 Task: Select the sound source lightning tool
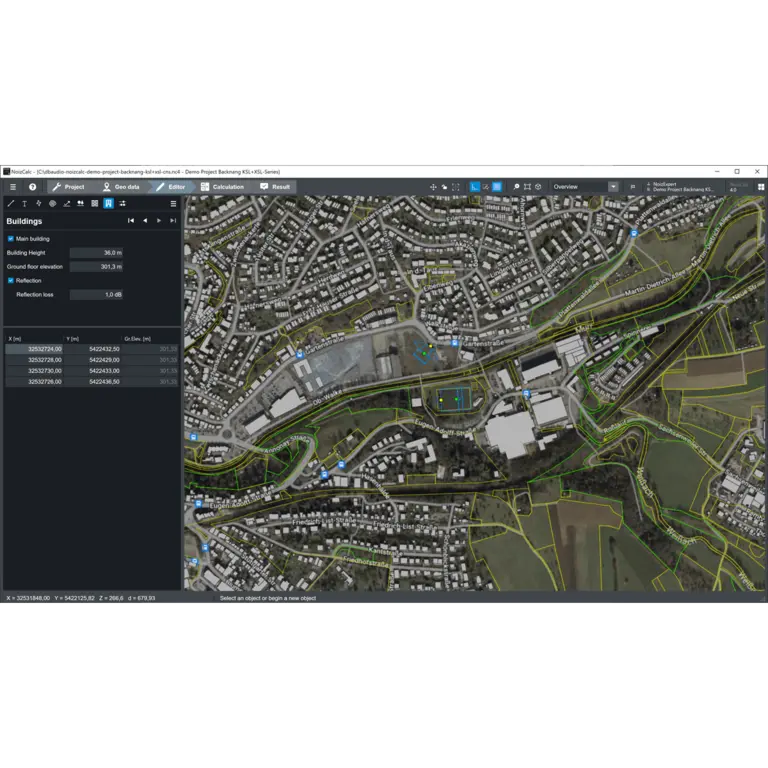(39, 203)
